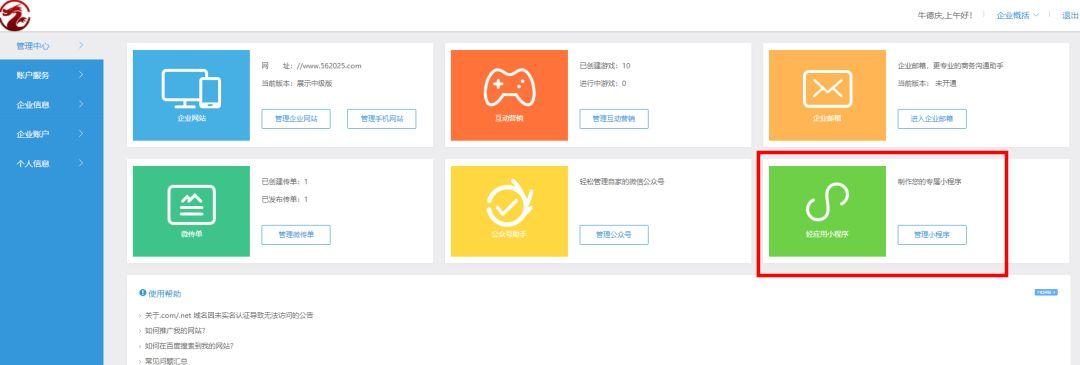Expand the 账户服务 sidebar item
The width and height of the screenshot is (1080, 365).
point(52,75)
